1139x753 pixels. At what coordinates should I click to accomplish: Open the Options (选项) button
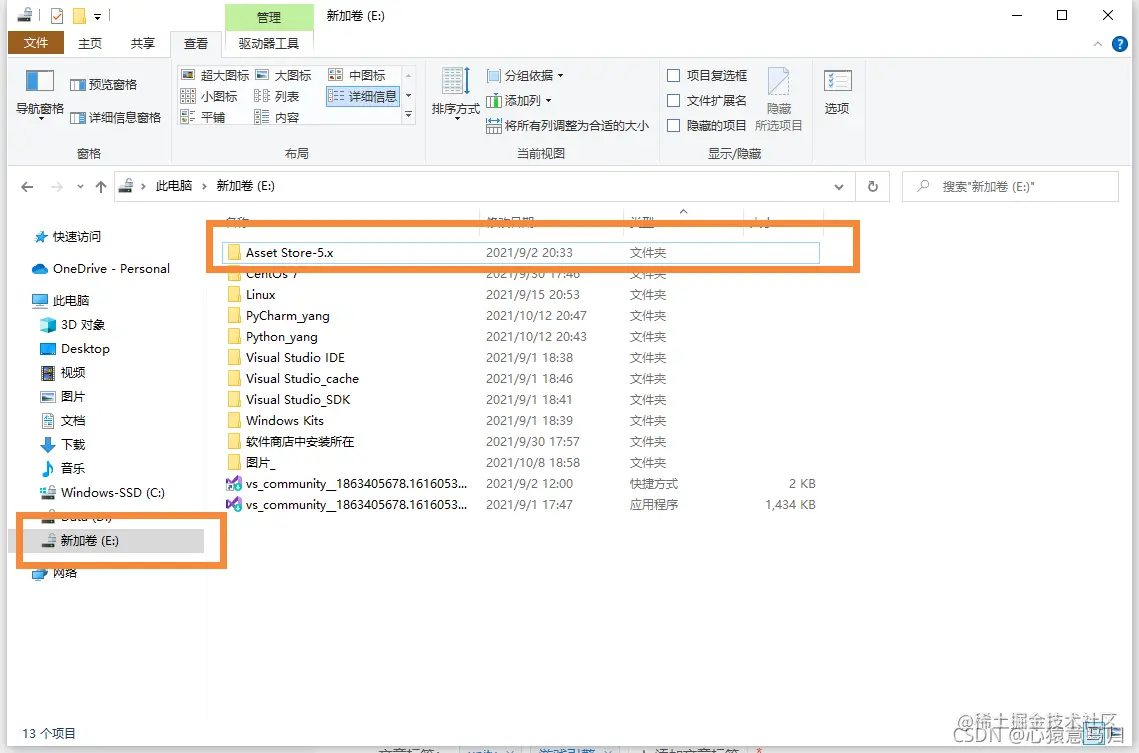pos(837,92)
